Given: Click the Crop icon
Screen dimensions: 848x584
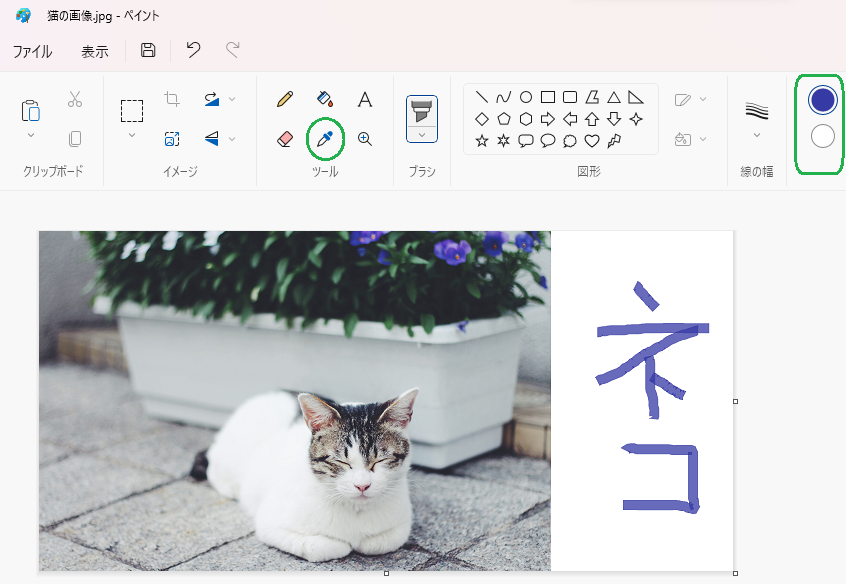Looking at the screenshot, I should (172, 99).
